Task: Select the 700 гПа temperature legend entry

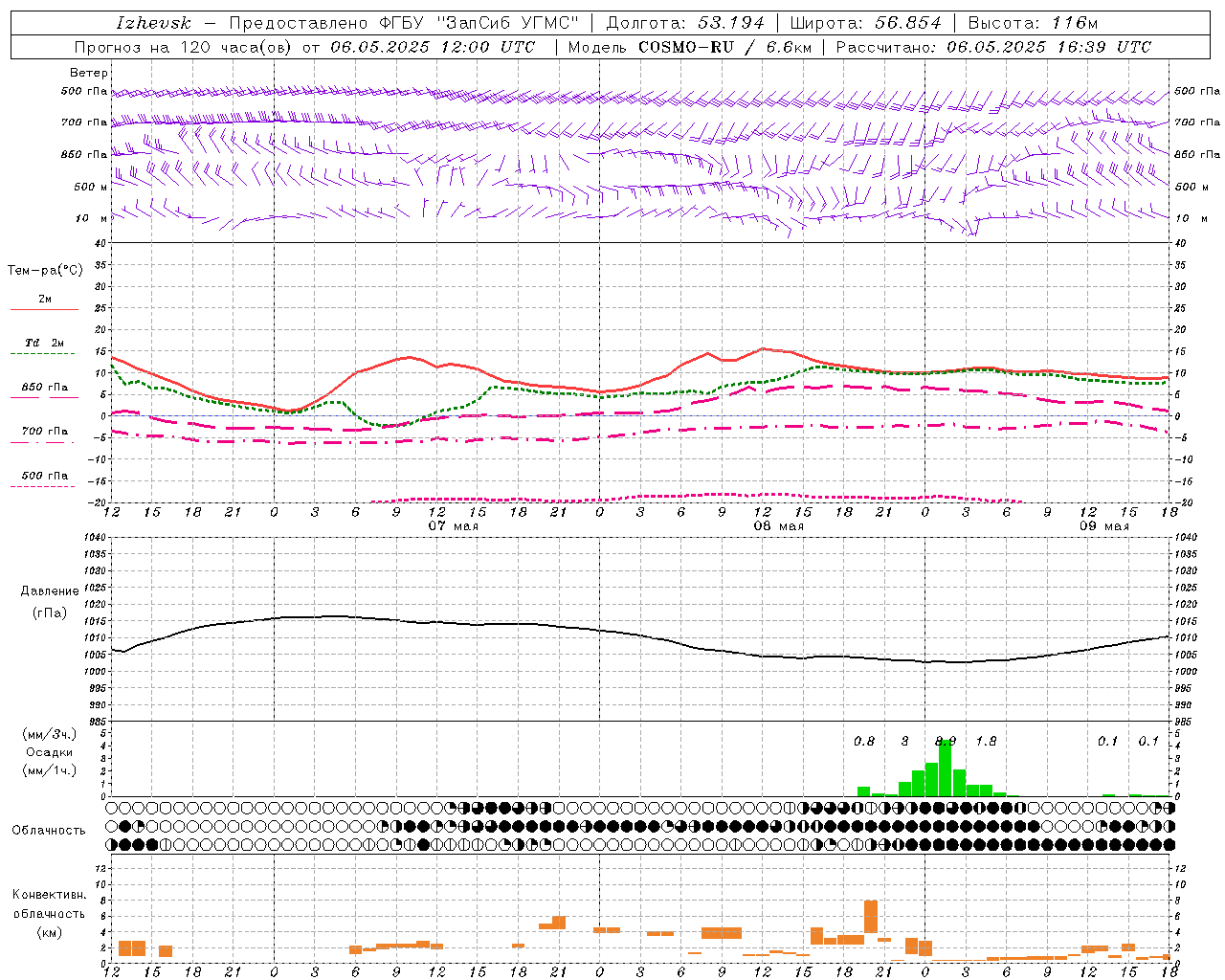Action: [x=45, y=432]
